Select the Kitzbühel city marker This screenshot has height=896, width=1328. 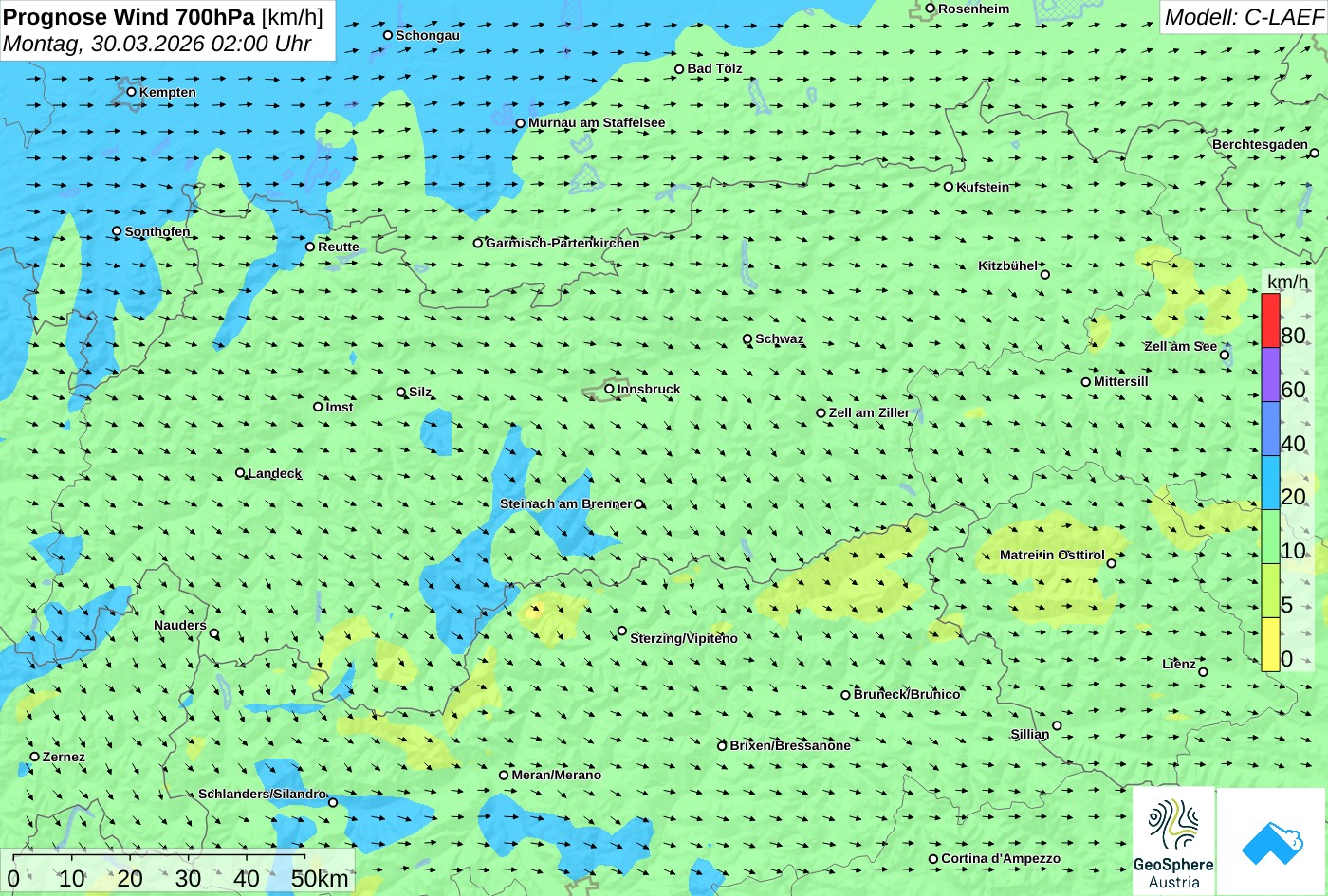coord(1045,275)
